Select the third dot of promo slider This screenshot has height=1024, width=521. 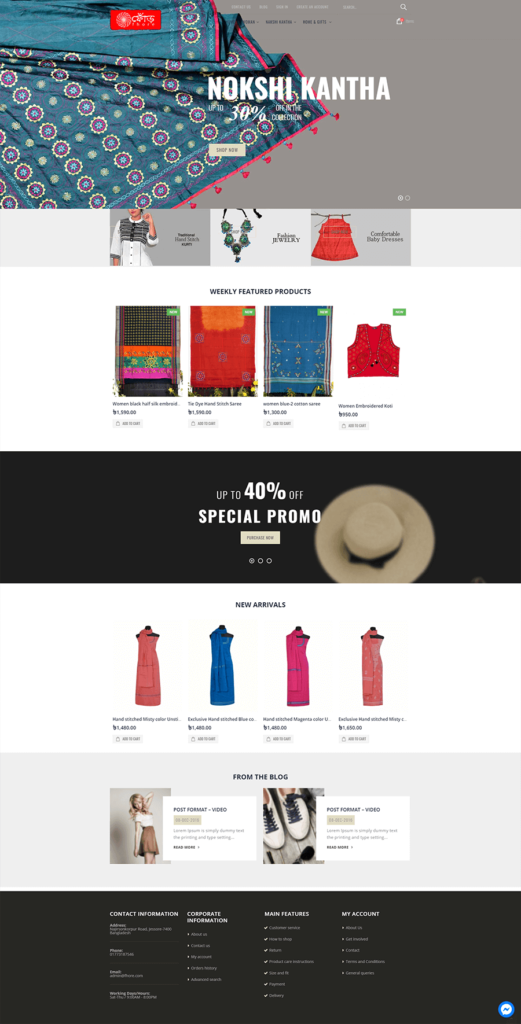pyautogui.click(x=269, y=560)
